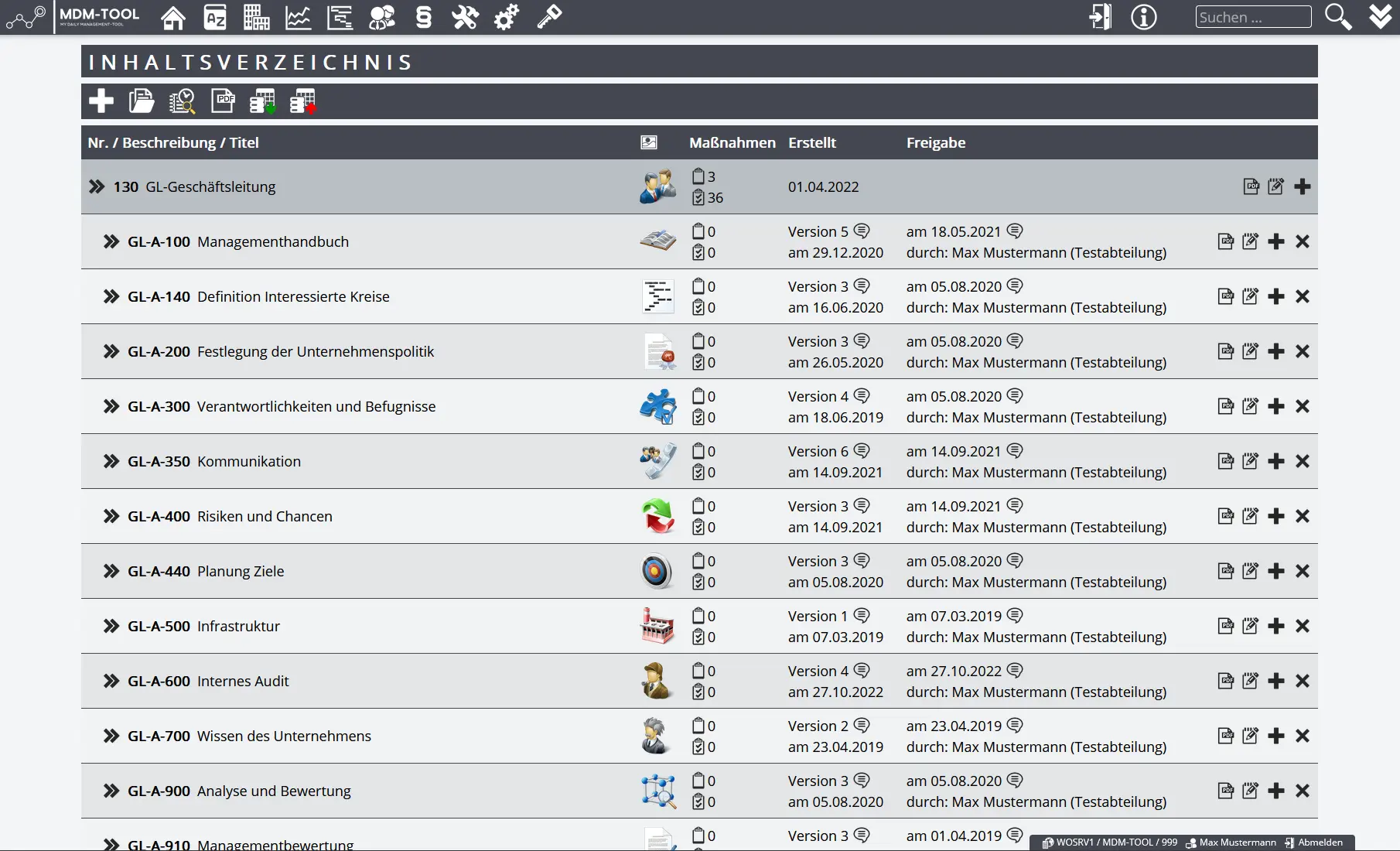
Task: Export GL-A-100 Managementhandbuch as PDF
Action: coord(1225,241)
